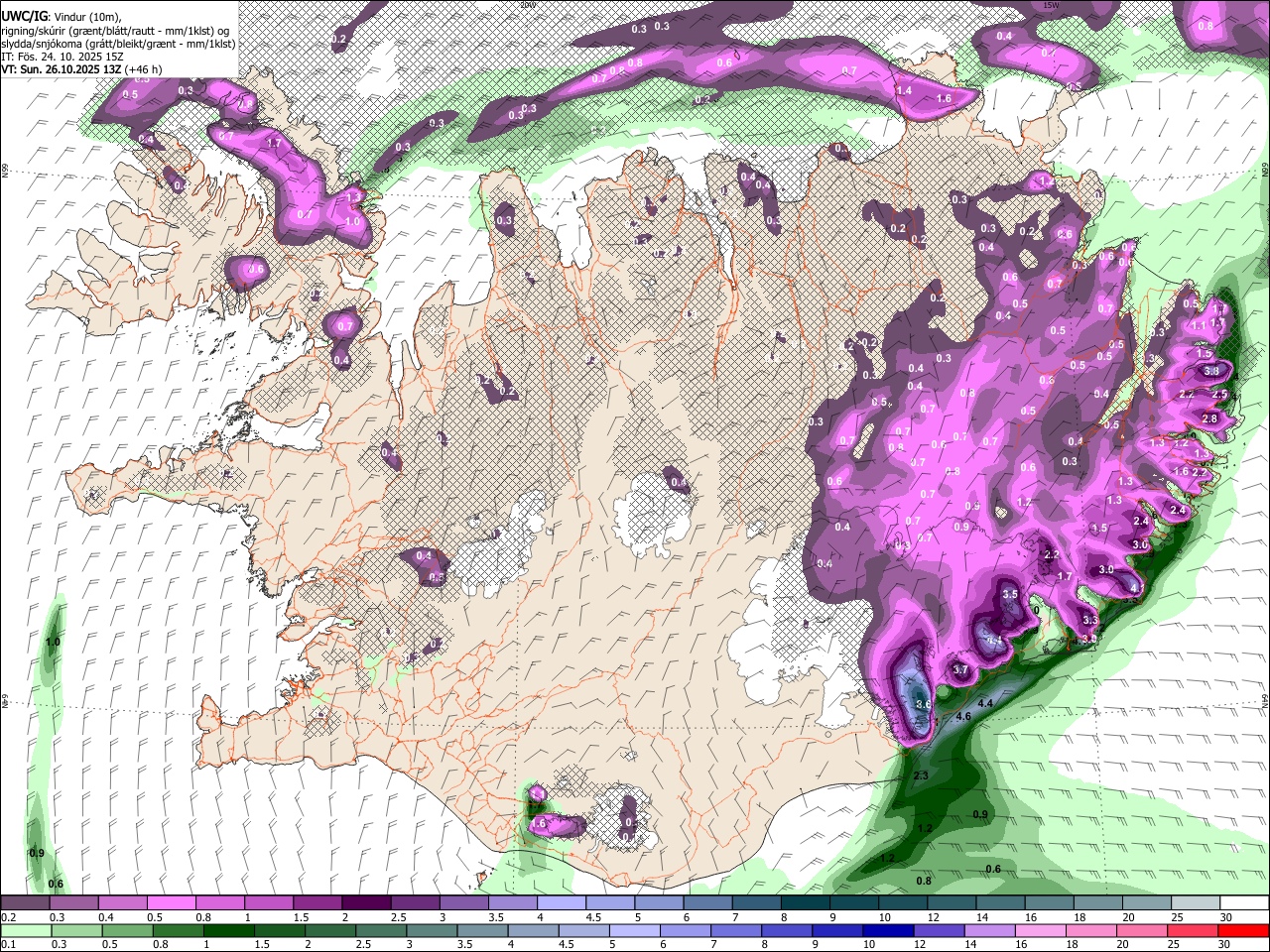Click the 'UWC/IG' title text
Viewport: 1270px width, 952px height.
24,15
